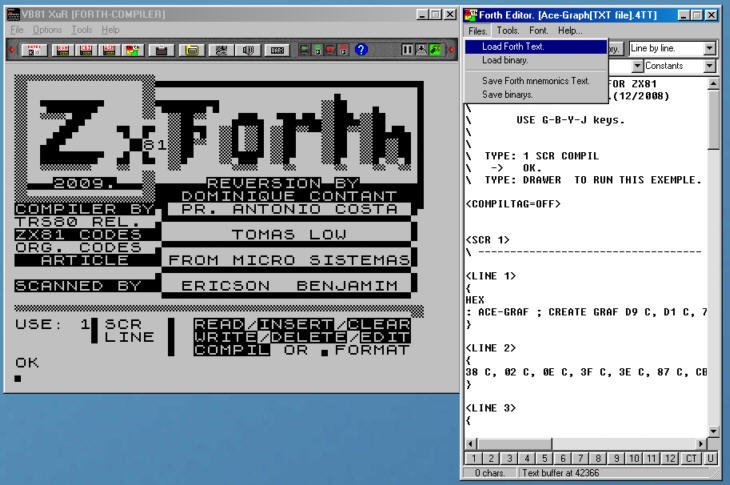Screen dimensions: 730x485
Task: Click screen button 7 in Forth Editor
Action: [x=580, y=458]
